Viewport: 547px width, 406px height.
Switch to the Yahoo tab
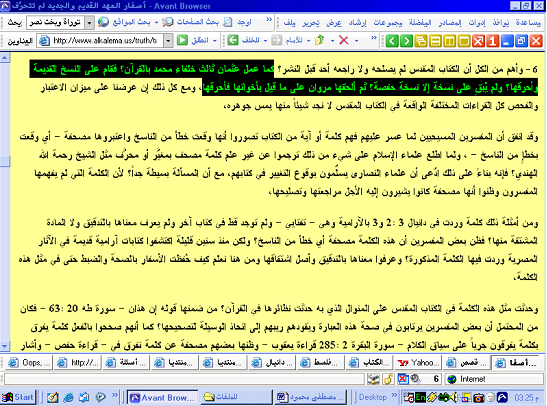[x=418, y=363]
